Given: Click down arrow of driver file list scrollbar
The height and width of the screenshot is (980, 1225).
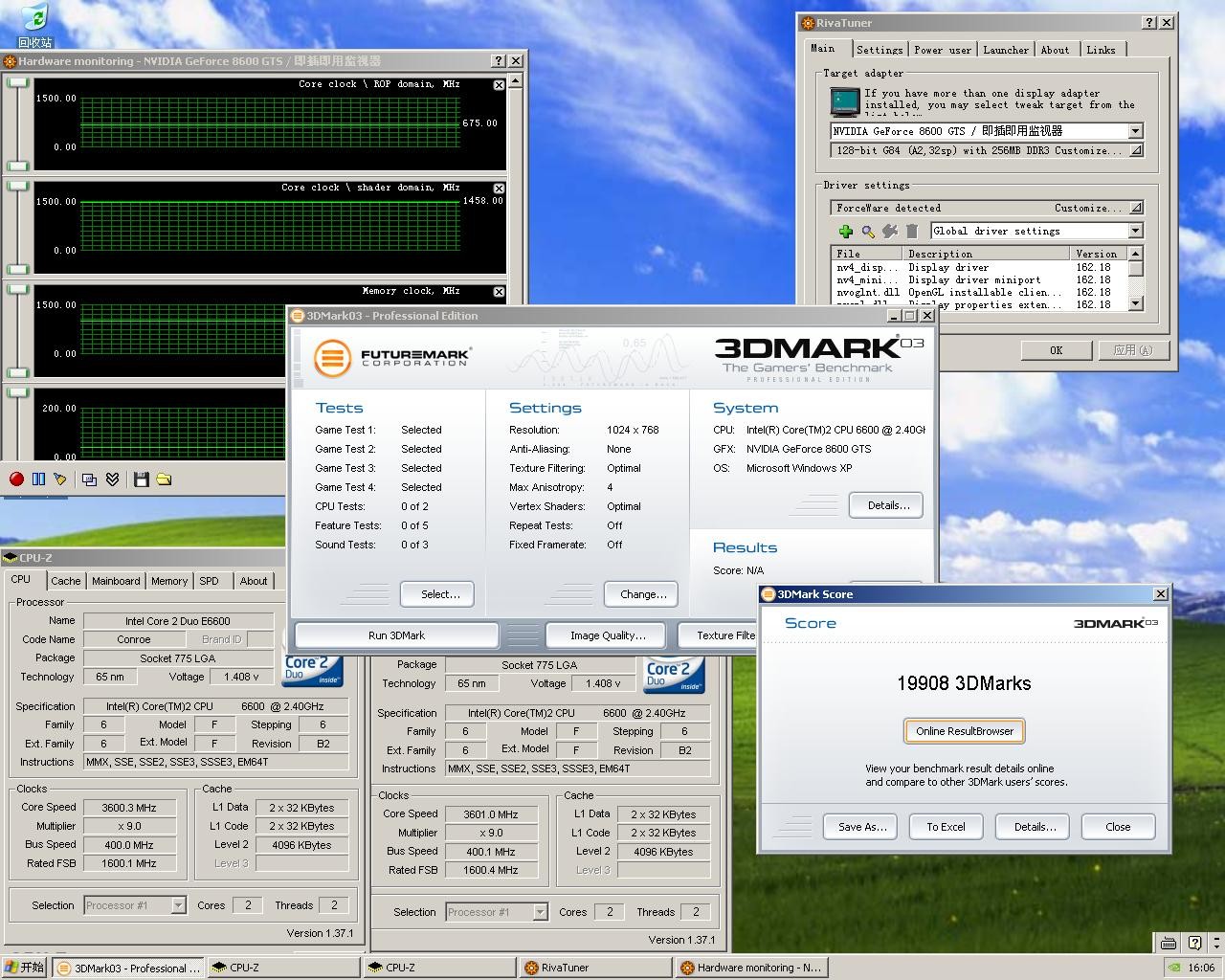Looking at the screenshot, I should tap(1135, 303).
